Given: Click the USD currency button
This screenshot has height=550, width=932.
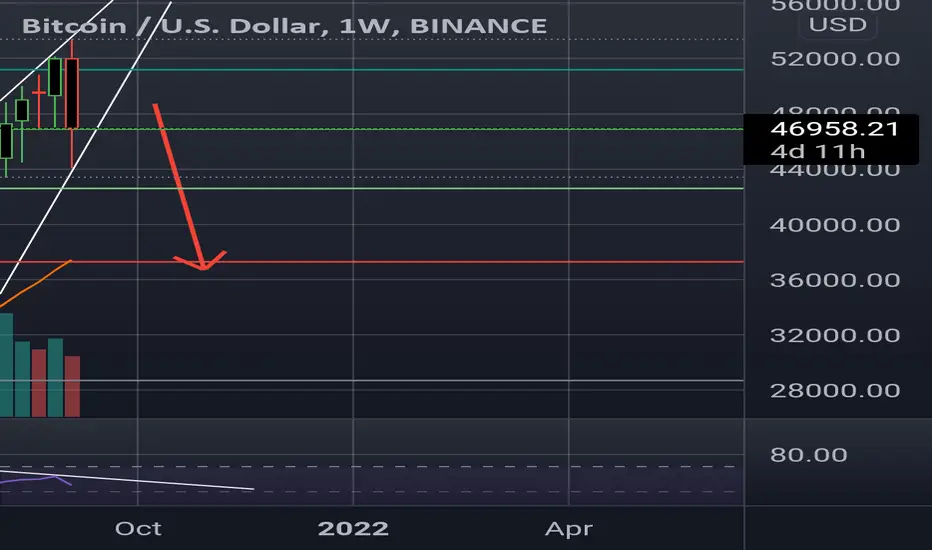Looking at the screenshot, I should 837,25.
